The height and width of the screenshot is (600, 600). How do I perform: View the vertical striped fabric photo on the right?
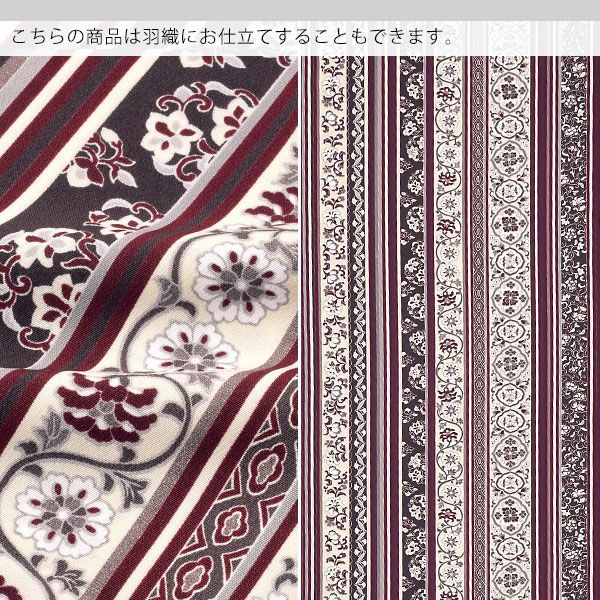pos(451,328)
